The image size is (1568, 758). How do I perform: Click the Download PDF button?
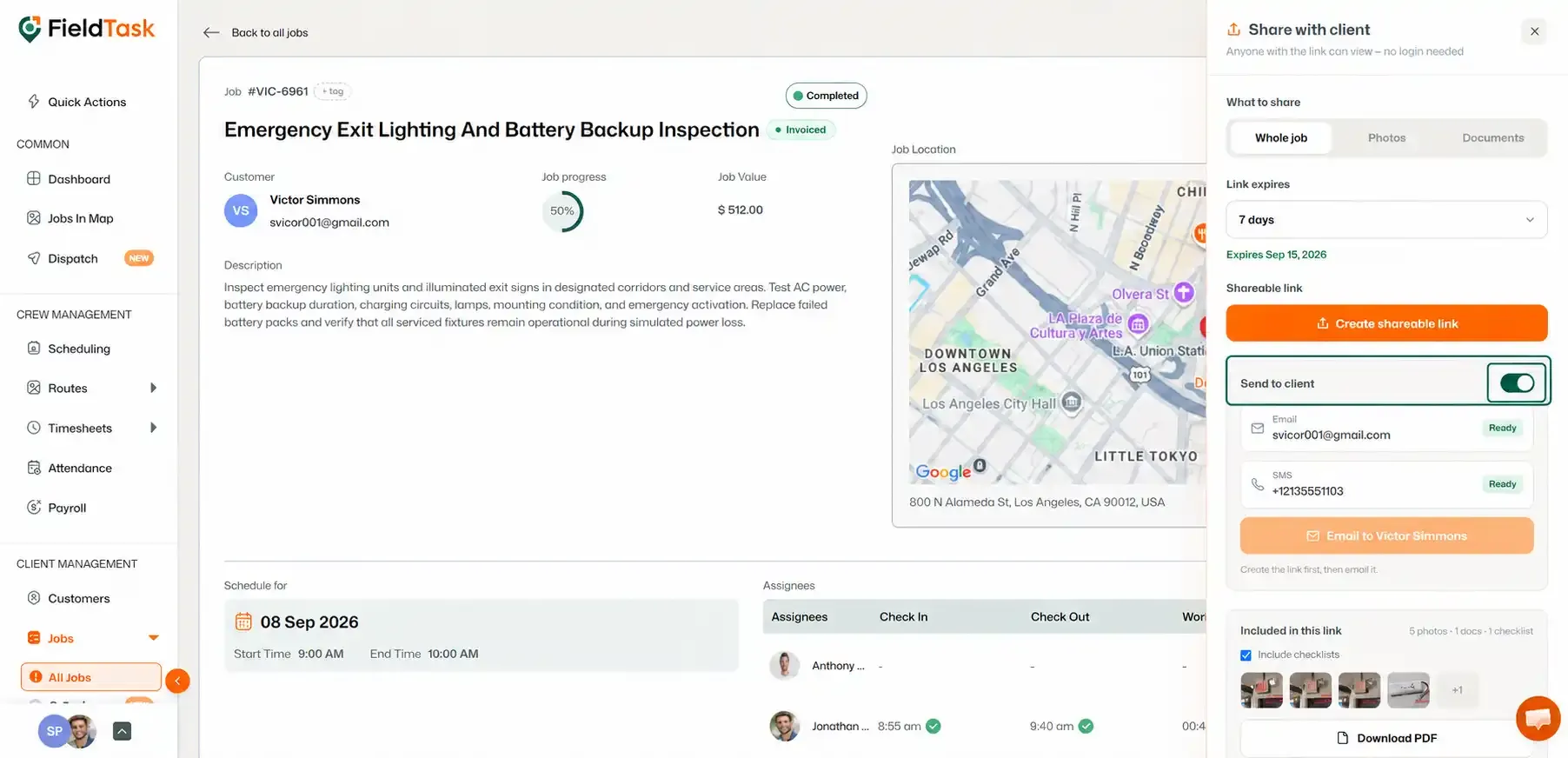coord(1386,738)
